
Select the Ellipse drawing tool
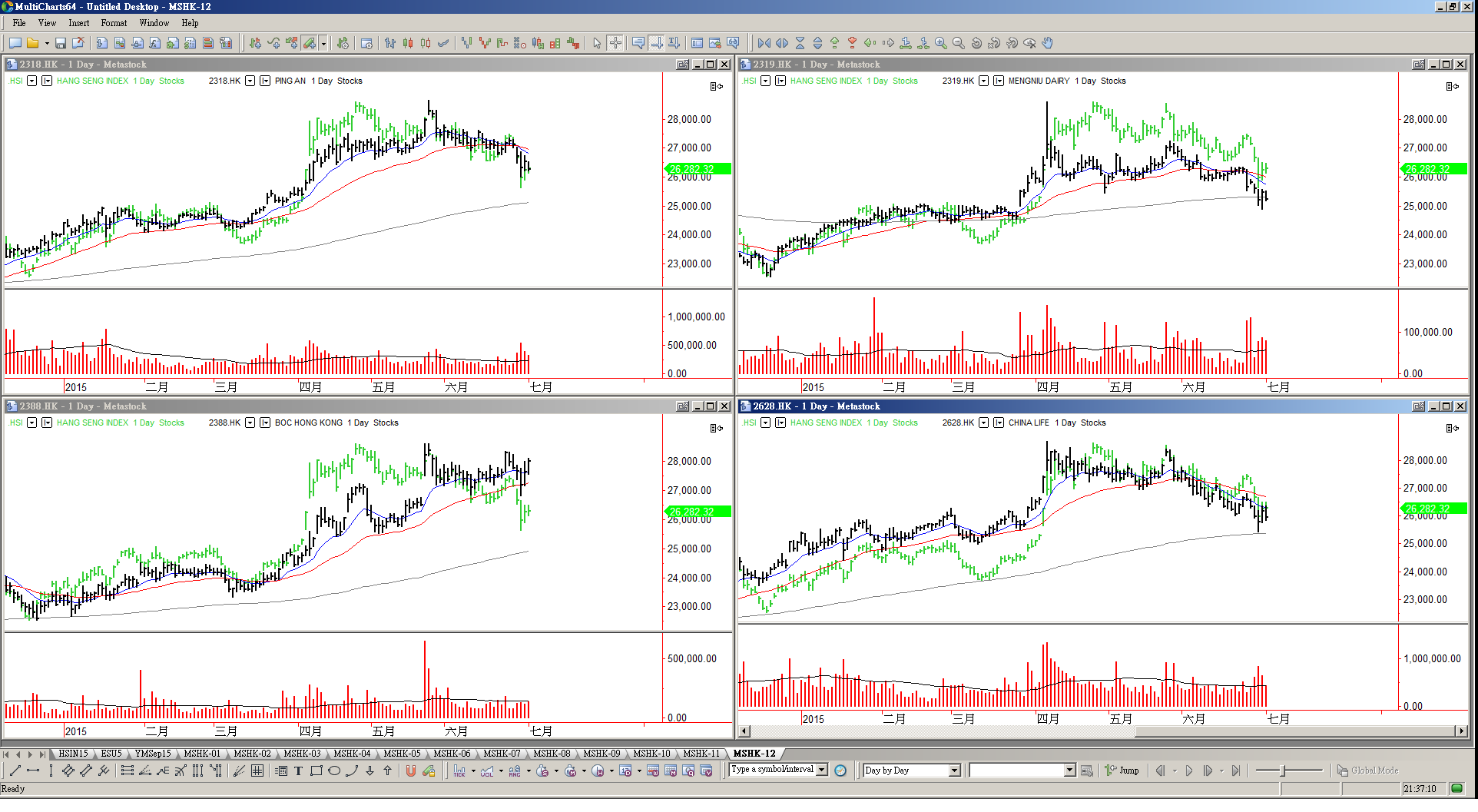pyautogui.click(x=334, y=771)
